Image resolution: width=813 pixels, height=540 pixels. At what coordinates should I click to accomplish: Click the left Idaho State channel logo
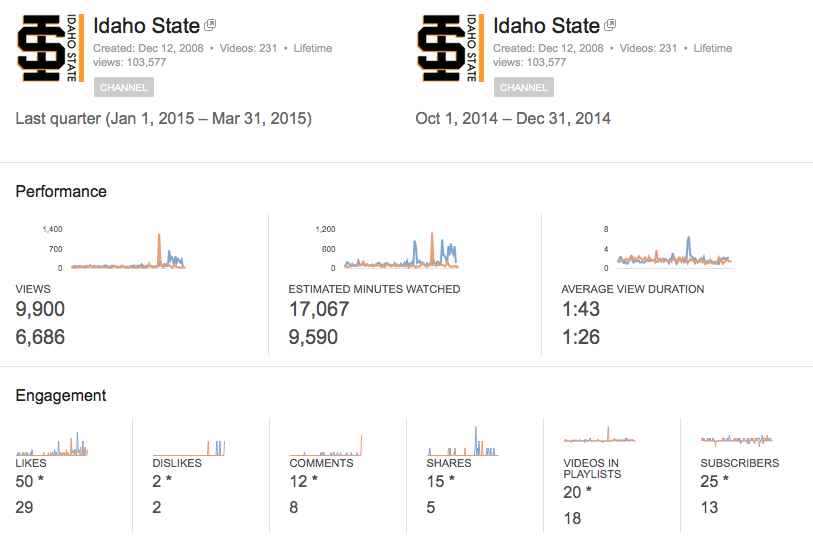(50, 48)
